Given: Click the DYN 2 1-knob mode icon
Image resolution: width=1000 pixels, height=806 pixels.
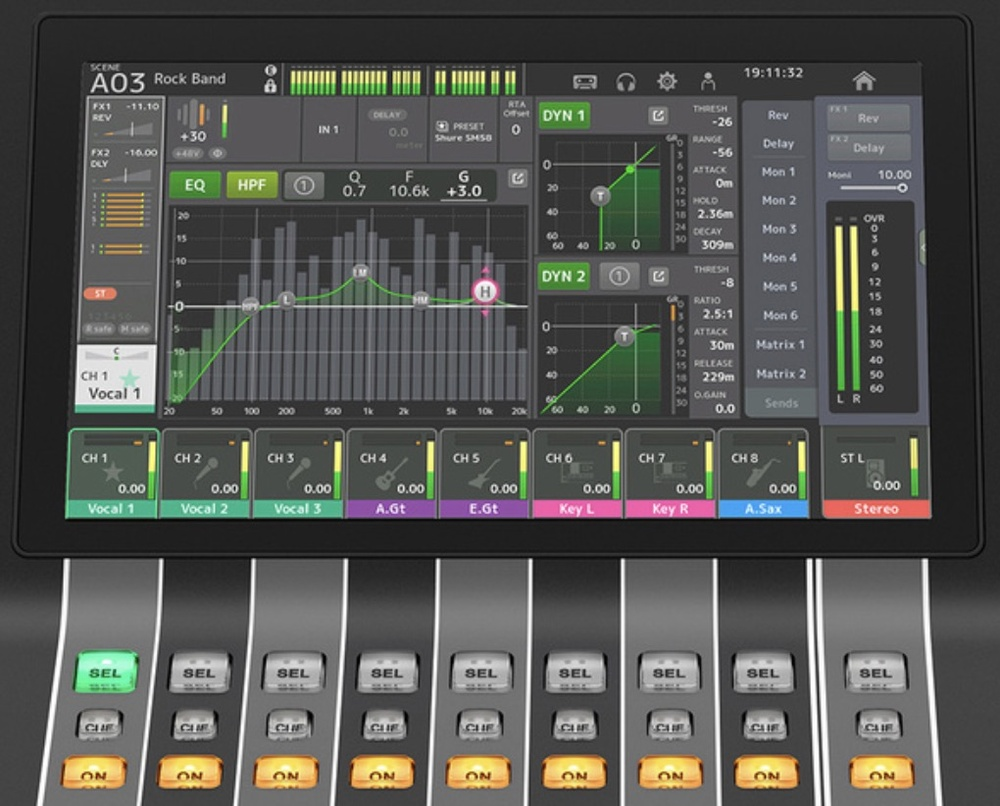Looking at the screenshot, I should [x=618, y=277].
